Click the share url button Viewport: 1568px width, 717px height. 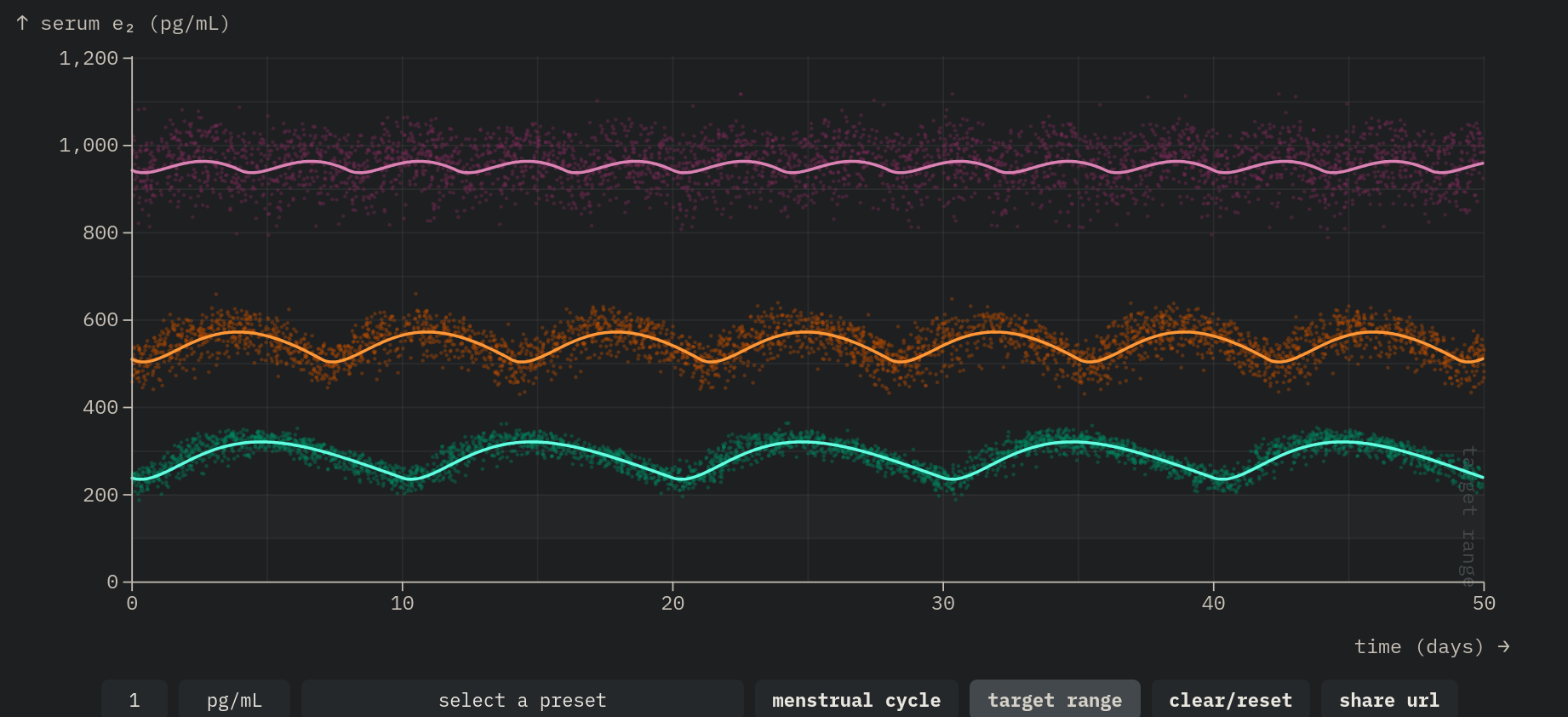(x=1389, y=699)
